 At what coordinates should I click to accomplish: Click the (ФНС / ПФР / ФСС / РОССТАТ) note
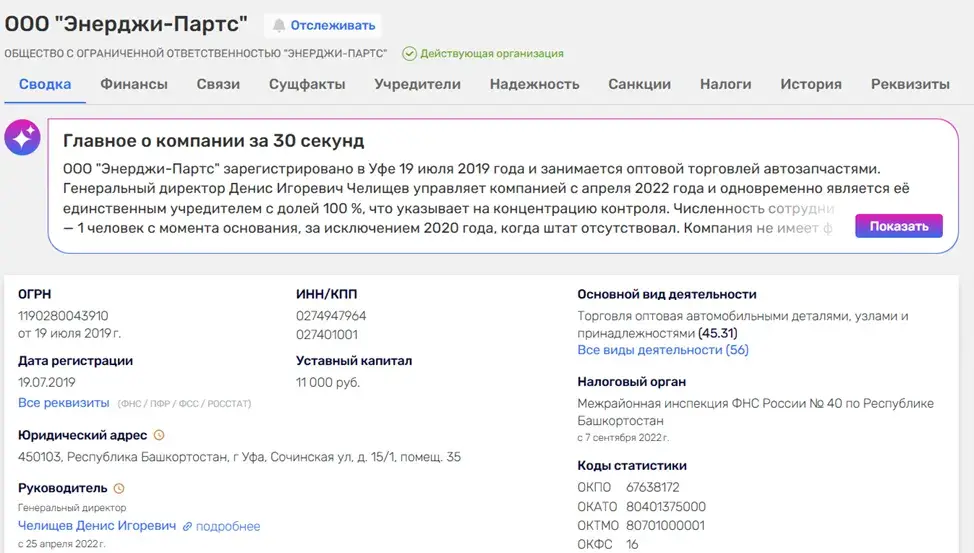click(184, 403)
